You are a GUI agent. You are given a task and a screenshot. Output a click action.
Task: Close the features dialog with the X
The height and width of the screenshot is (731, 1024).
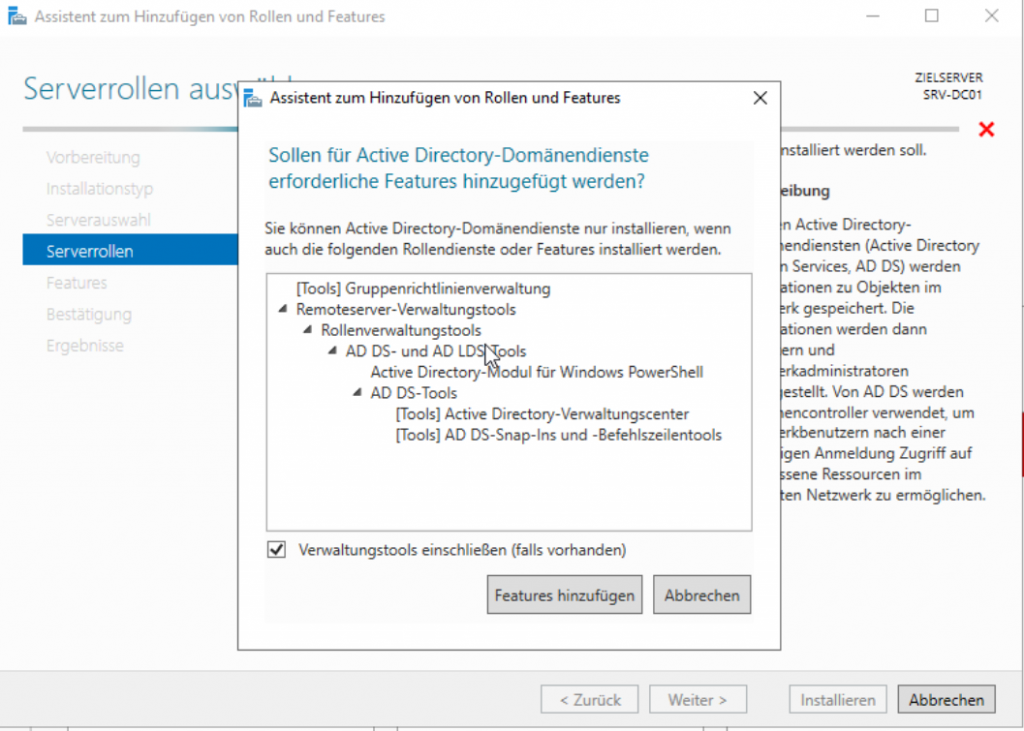759,98
